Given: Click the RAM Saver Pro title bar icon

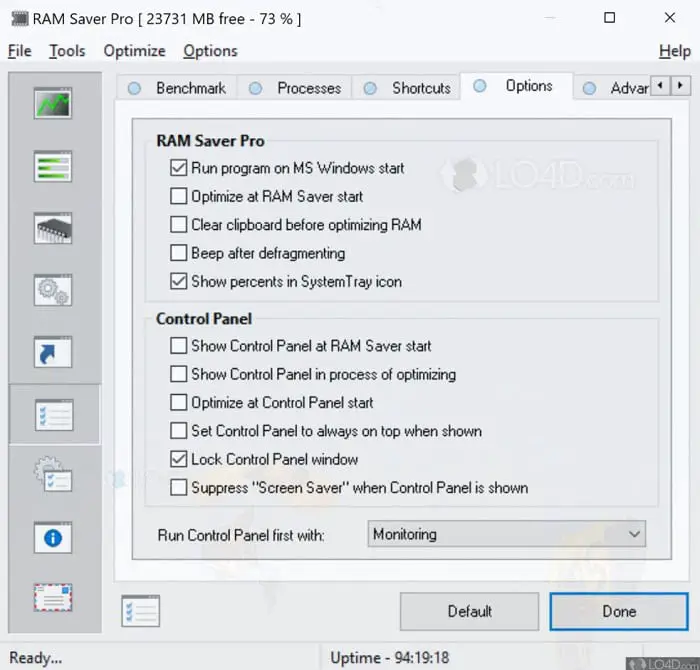Looking at the screenshot, I should [19, 19].
